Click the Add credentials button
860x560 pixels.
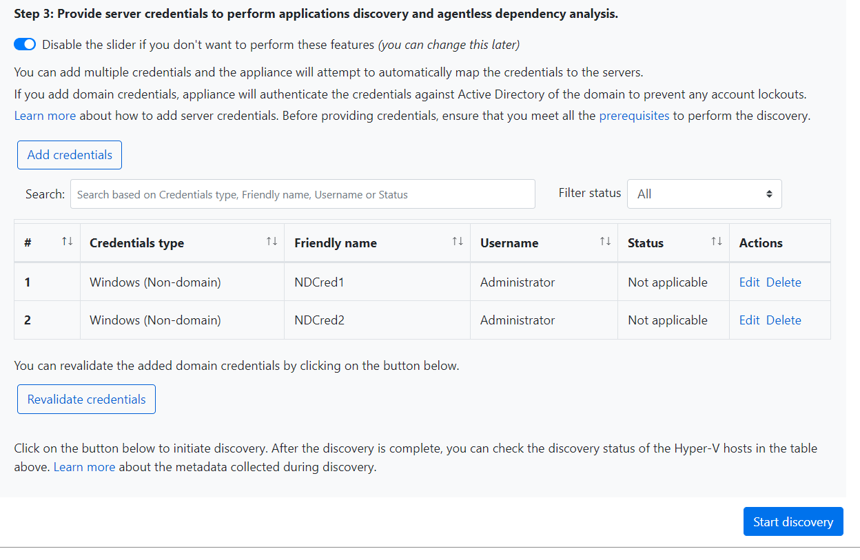tap(70, 155)
